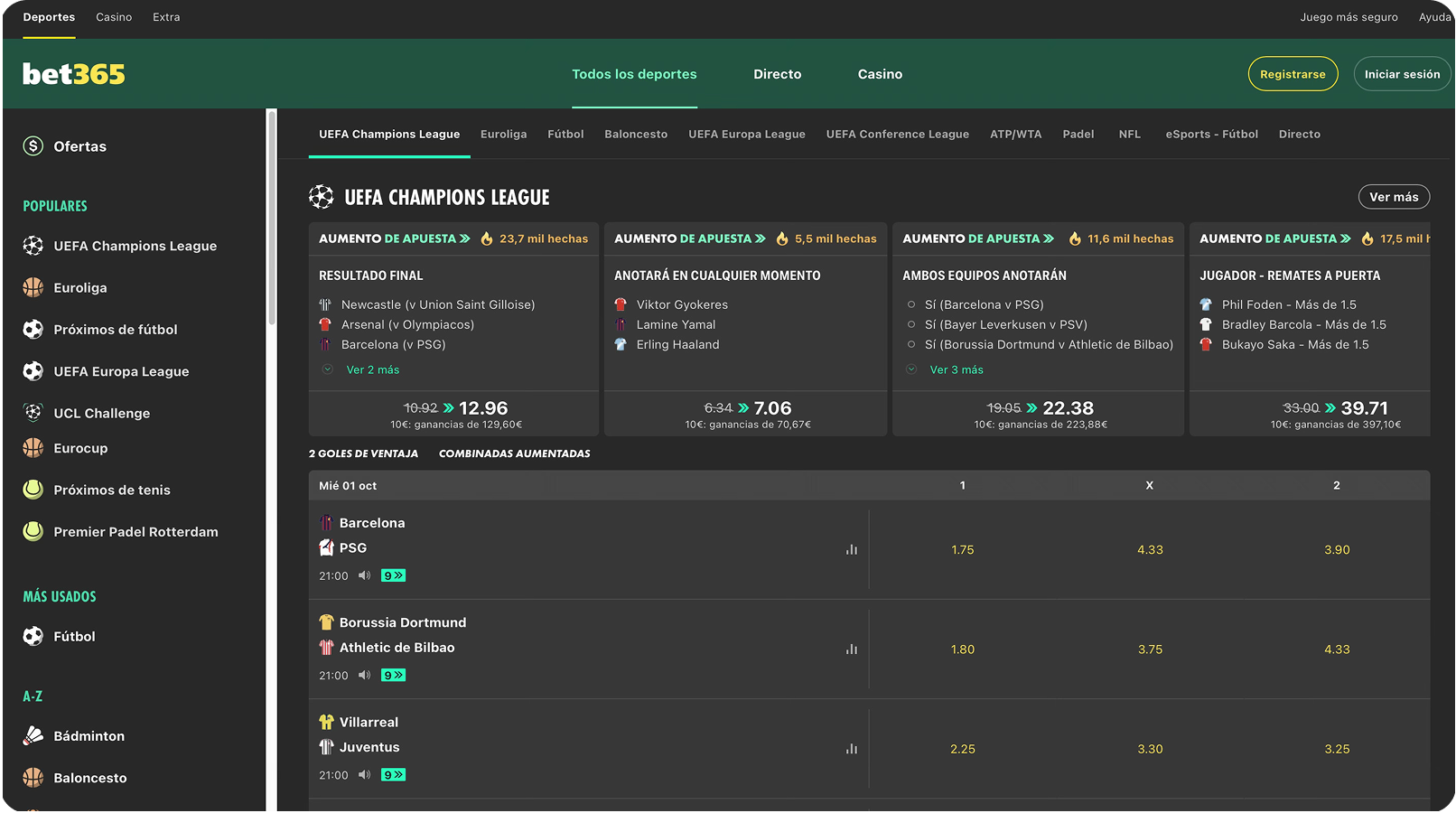The height and width of the screenshot is (813, 1456).
Task: Select the Euroliga sports tab
Action: click(x=503, y=134)
